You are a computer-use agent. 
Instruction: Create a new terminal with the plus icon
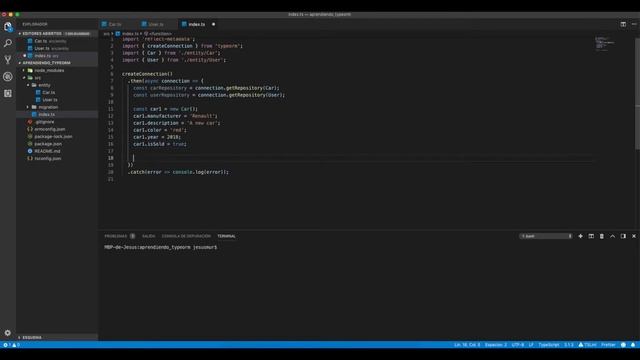580,236
